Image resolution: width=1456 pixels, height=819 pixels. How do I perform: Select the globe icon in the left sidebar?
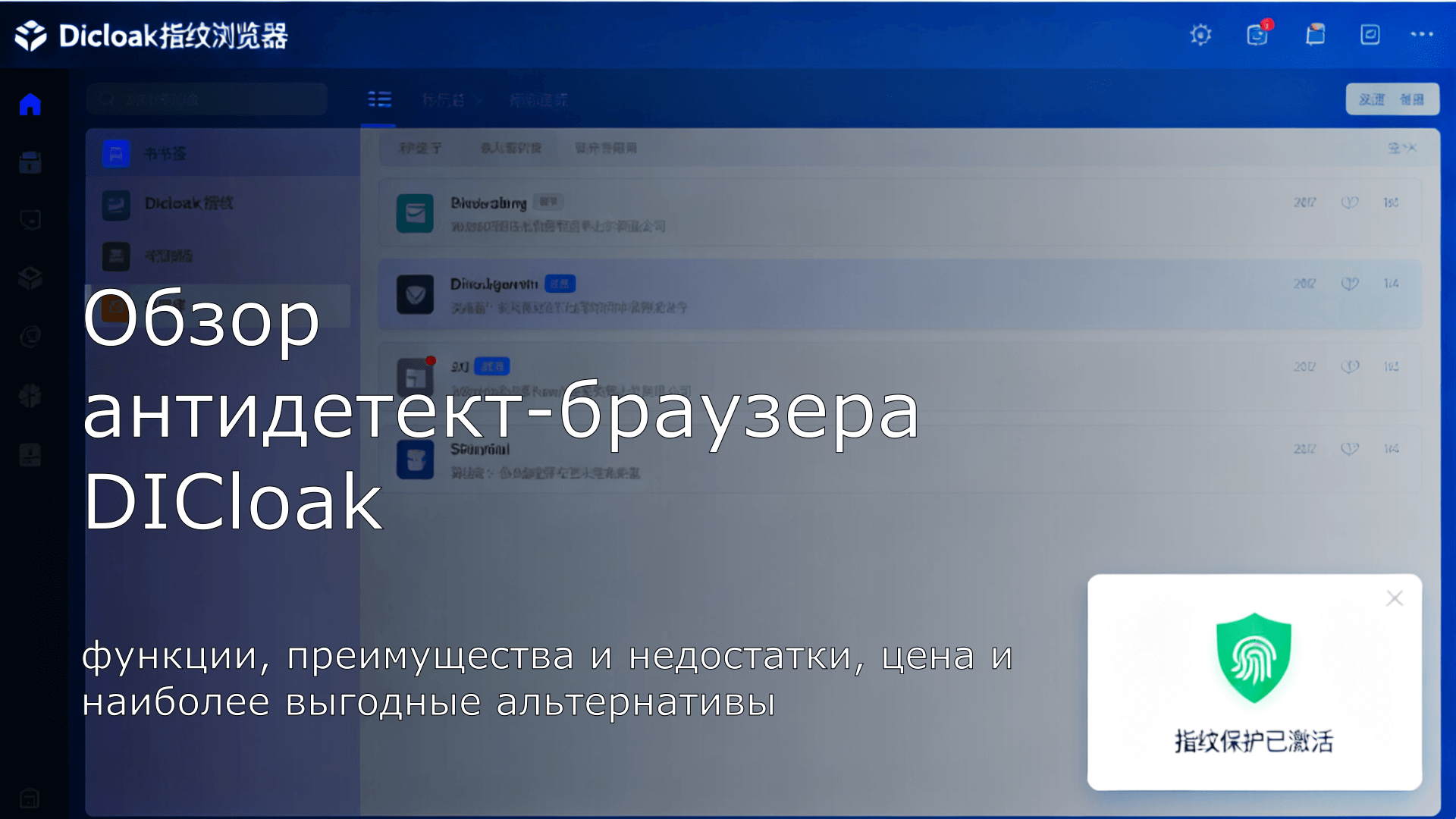tap(30, 337)
